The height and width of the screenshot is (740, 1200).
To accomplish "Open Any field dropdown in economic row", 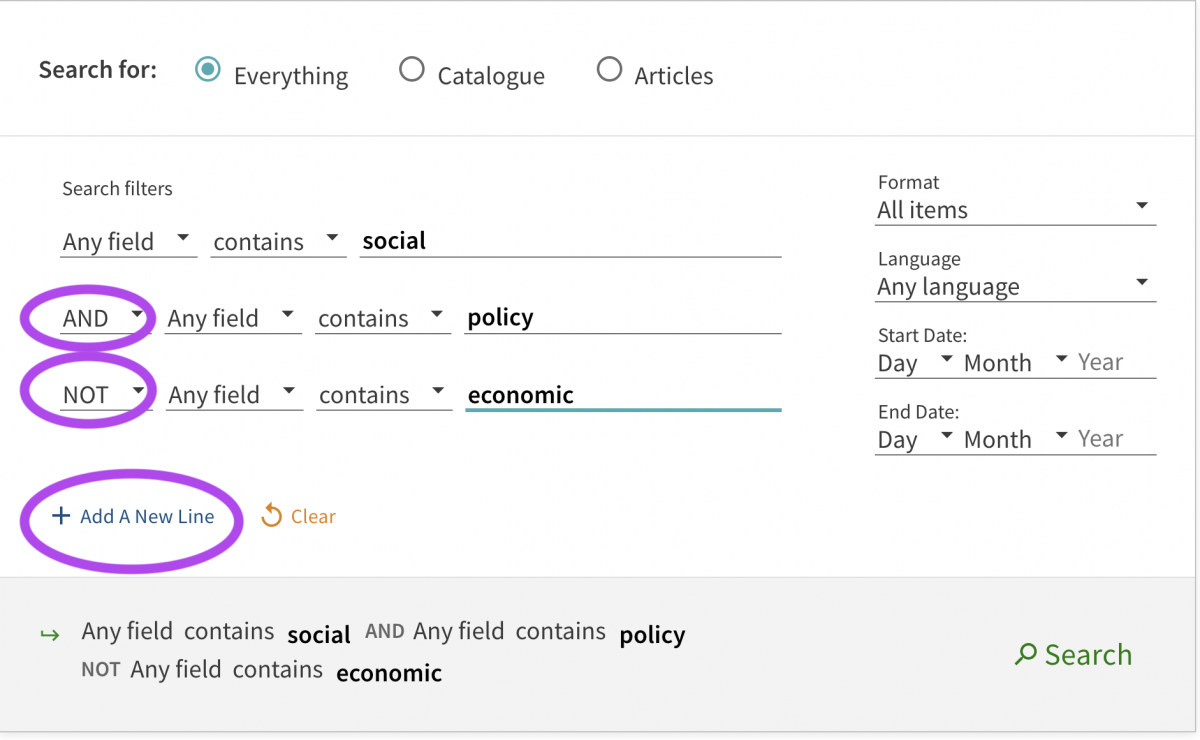I will pyautogui.click(x=233, y=395).
